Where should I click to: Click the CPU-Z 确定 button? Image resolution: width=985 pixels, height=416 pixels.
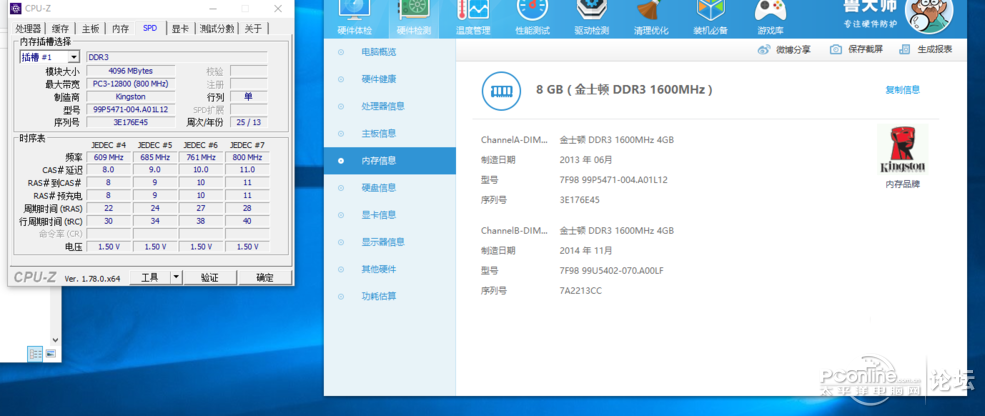(265, 277)
